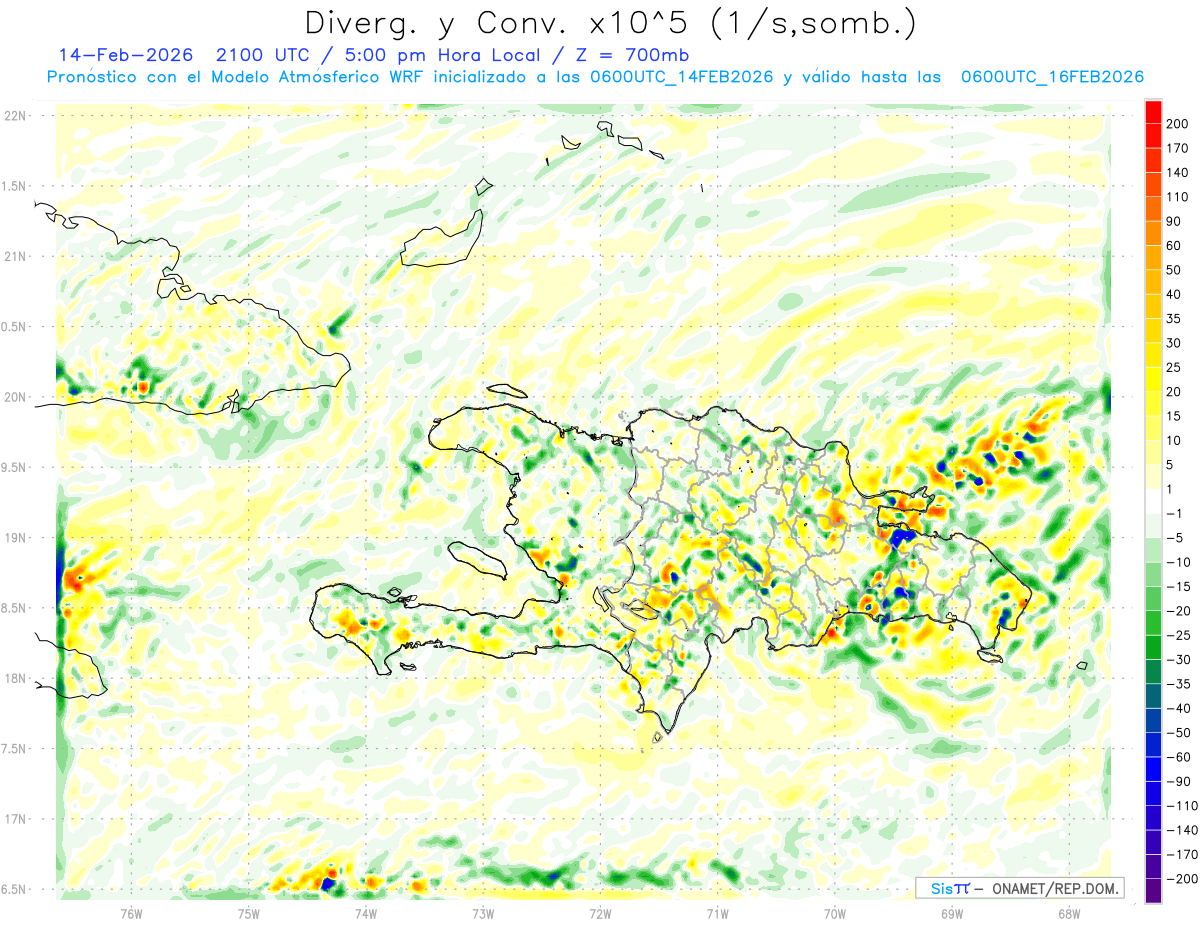This screenshot has width=1200, height=927.
Task: Click the color bar label '40'
Action: (1174, 294)
